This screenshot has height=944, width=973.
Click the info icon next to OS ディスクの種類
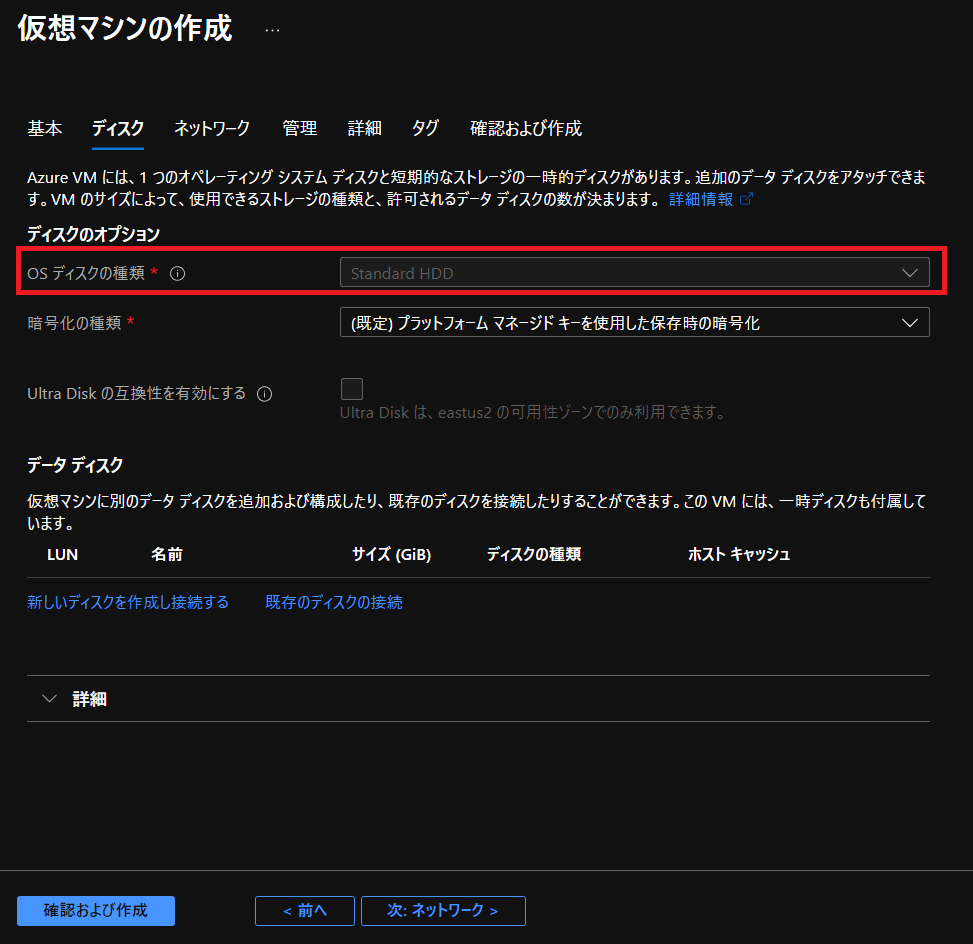177,273
